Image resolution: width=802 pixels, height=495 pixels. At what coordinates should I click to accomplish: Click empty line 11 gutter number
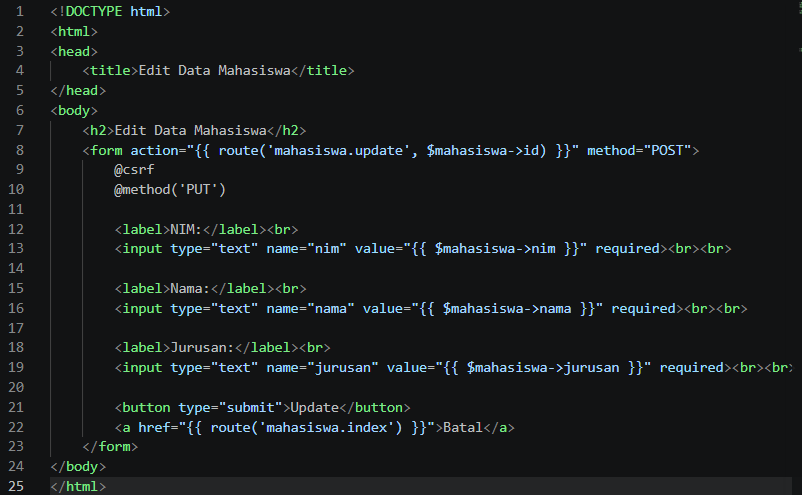(16, 209)
